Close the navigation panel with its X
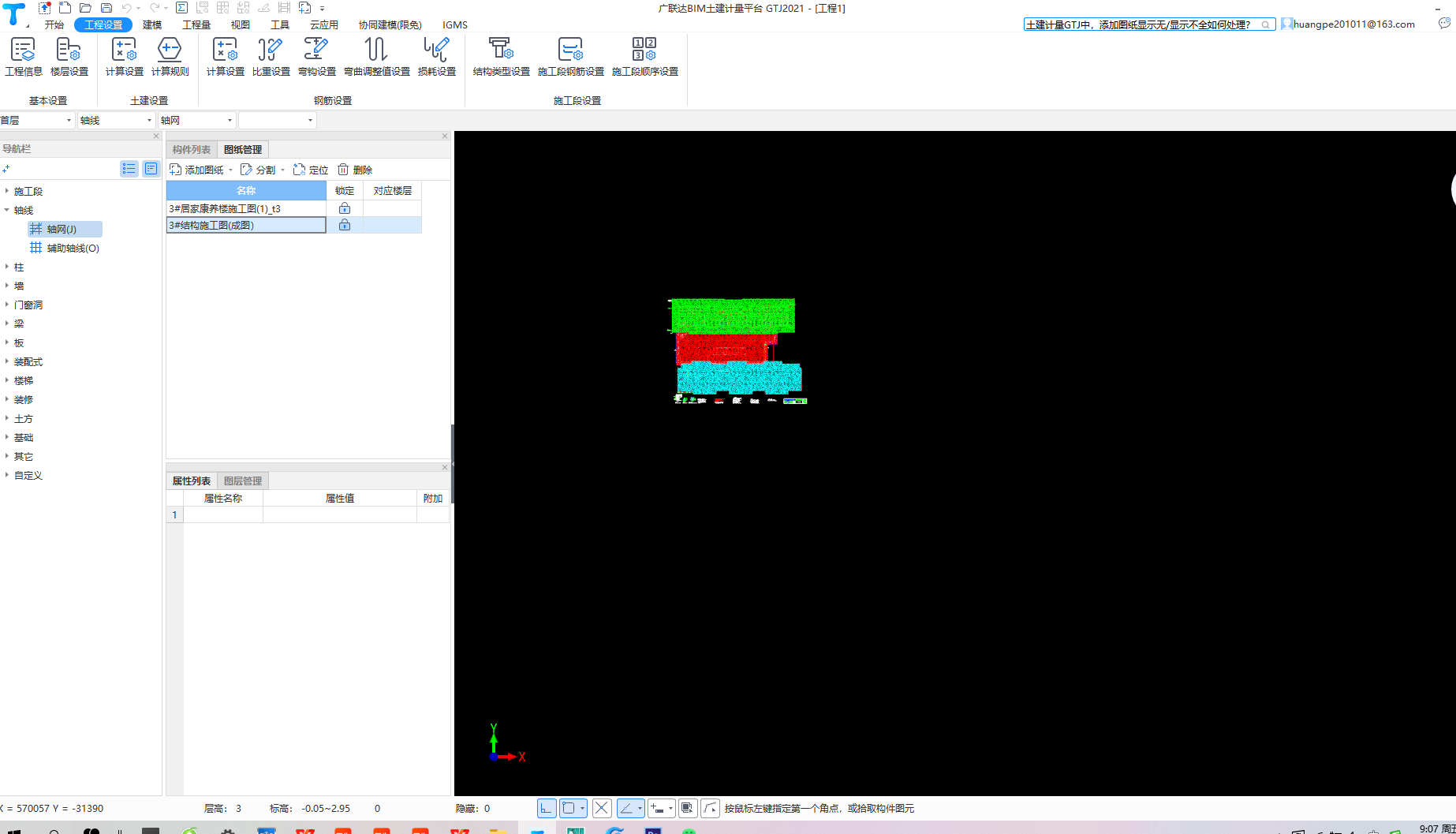Screen dimensions: 1456x834 (156, 136)
